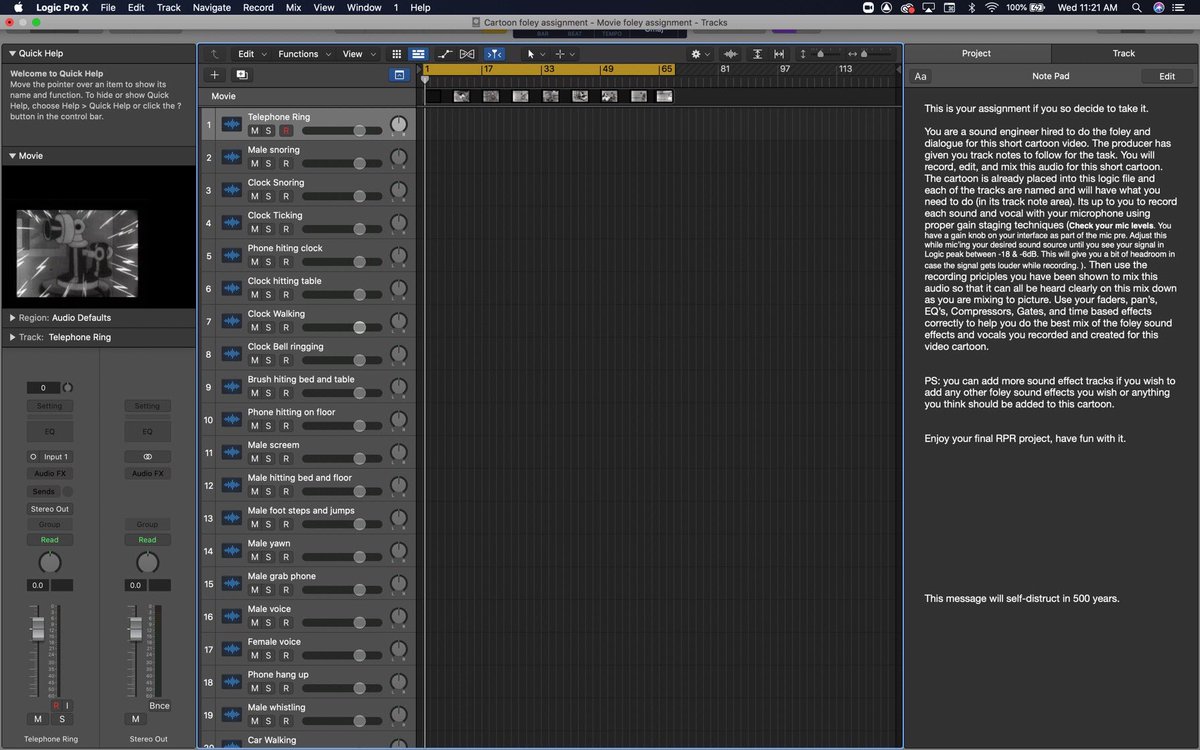Solo the Clock Bell ringging track
This screenshot has width=1200, height=750.
269,361
